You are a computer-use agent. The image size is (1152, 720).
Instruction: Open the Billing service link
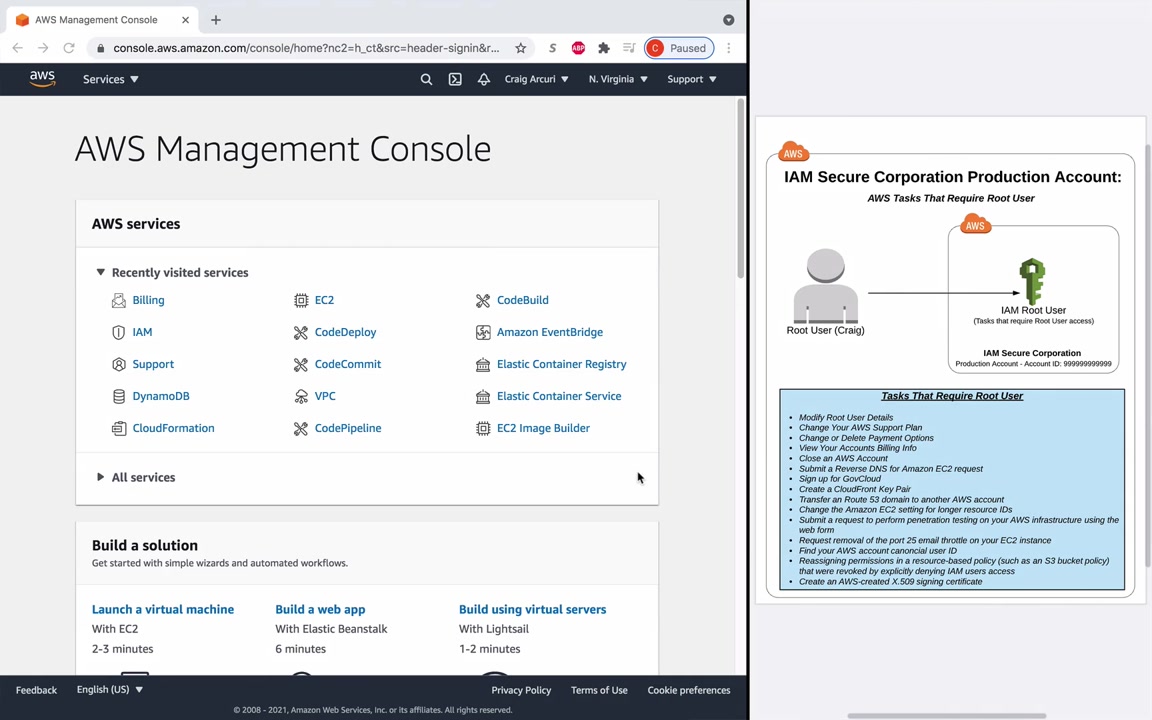tap(148, 300)
